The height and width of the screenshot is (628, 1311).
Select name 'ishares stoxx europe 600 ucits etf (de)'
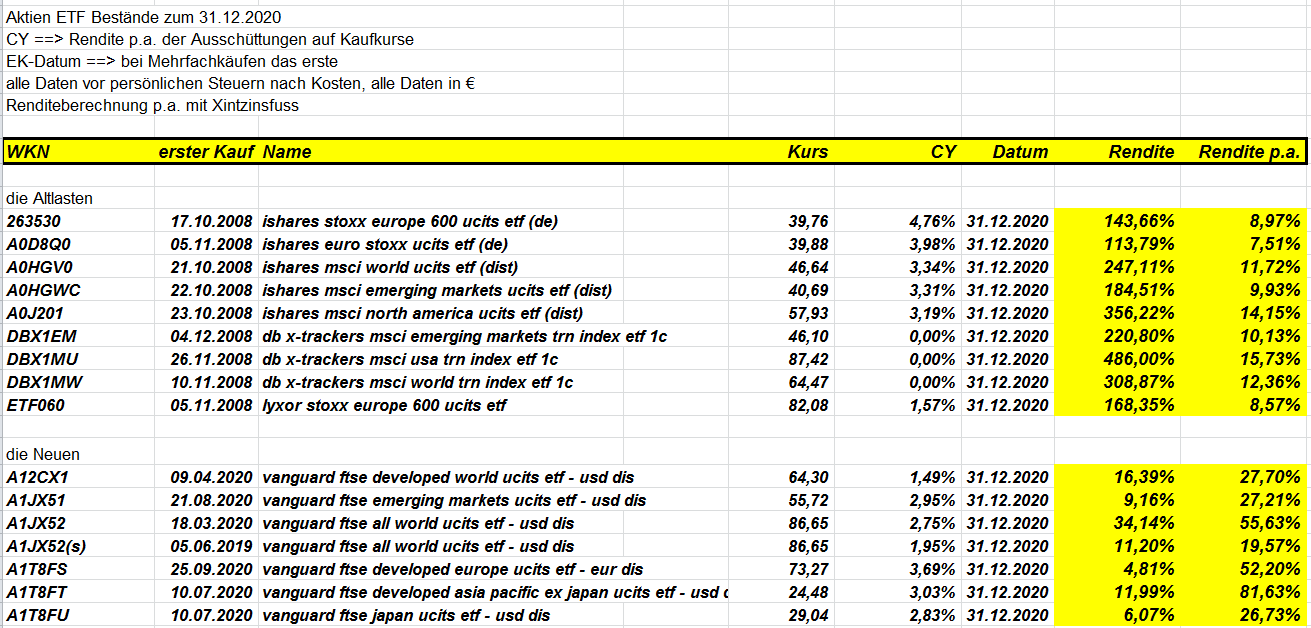click(408, 221)
